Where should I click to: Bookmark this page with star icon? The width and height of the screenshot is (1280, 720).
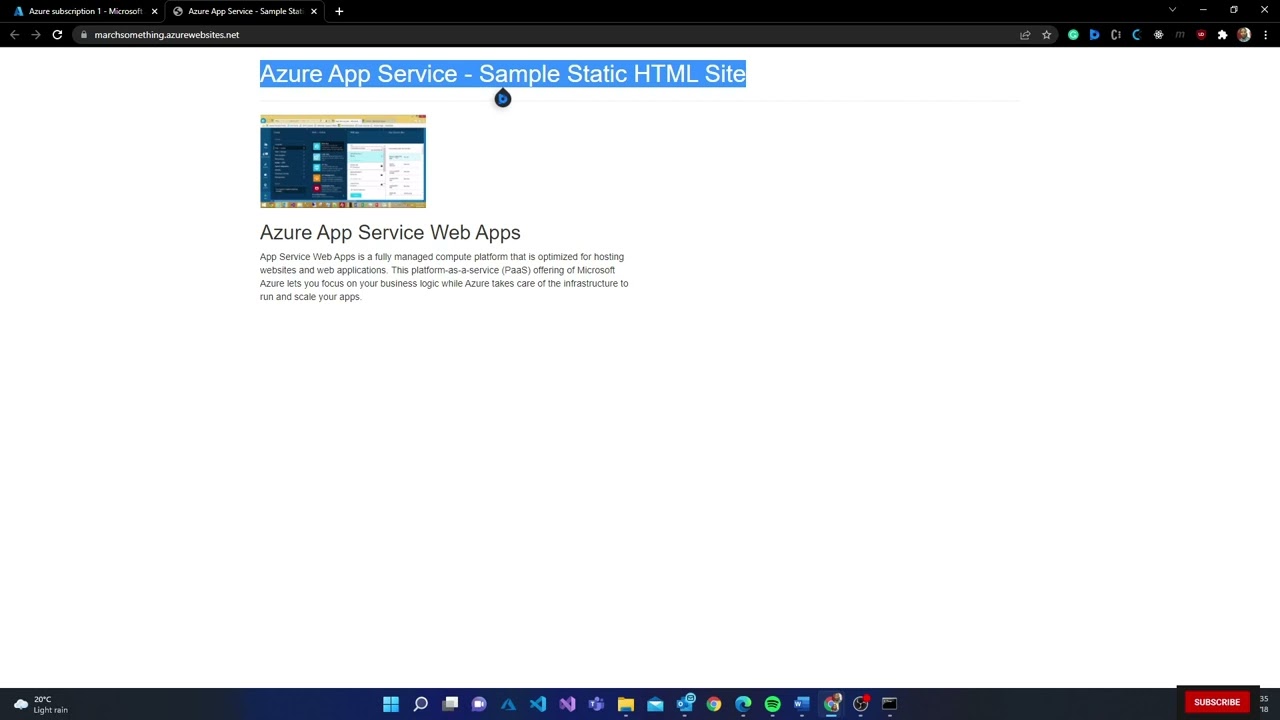pos(1047,35)
